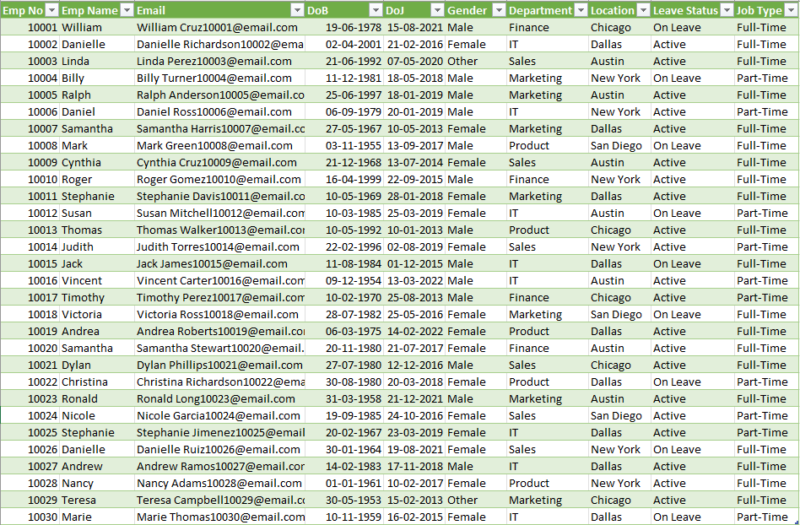Open the Emp No filter dropdown

[52, 10]
